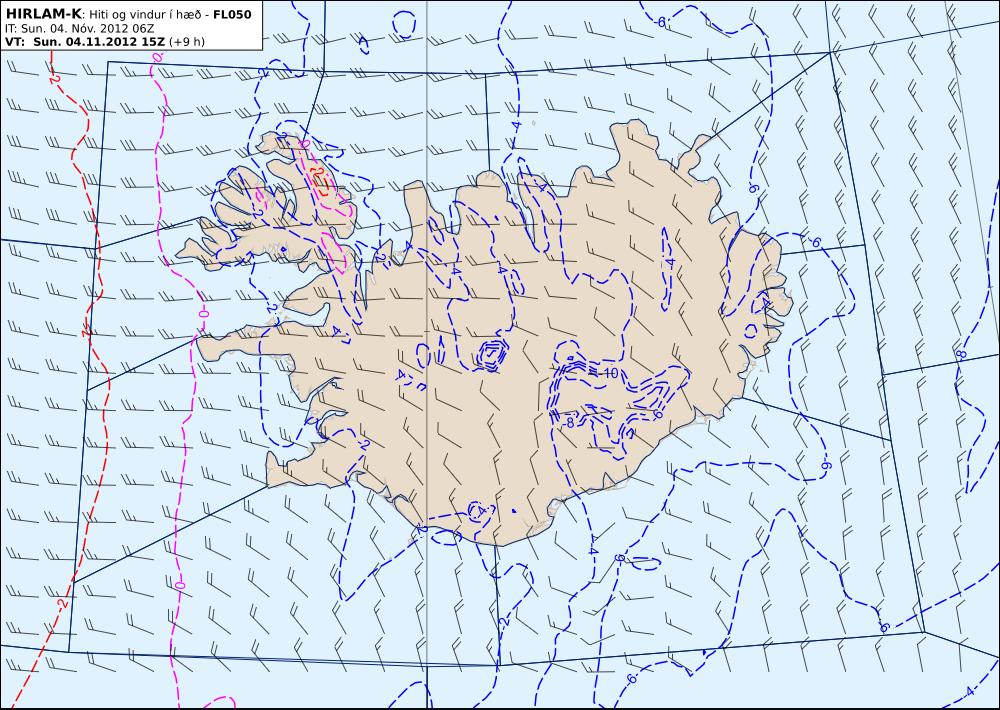
Task: Click the bold "HIRLAM-K" model name
Action: (43, 14)
